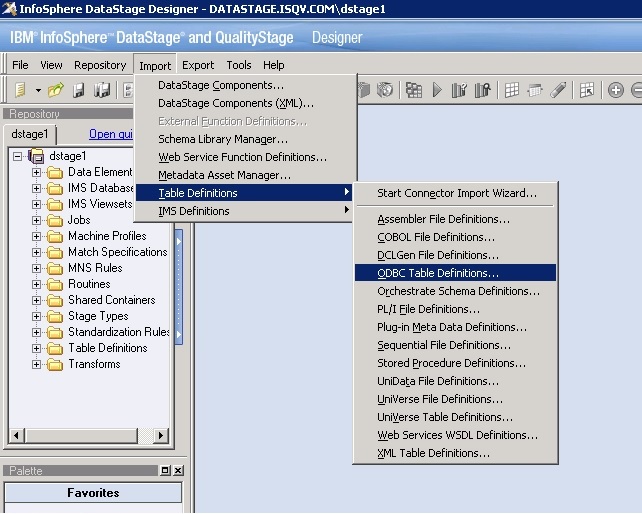The width and height of the screenshot is (642, 514).
Task: Click the Open folder toolbar icon
Action: (x=56, y=90)
